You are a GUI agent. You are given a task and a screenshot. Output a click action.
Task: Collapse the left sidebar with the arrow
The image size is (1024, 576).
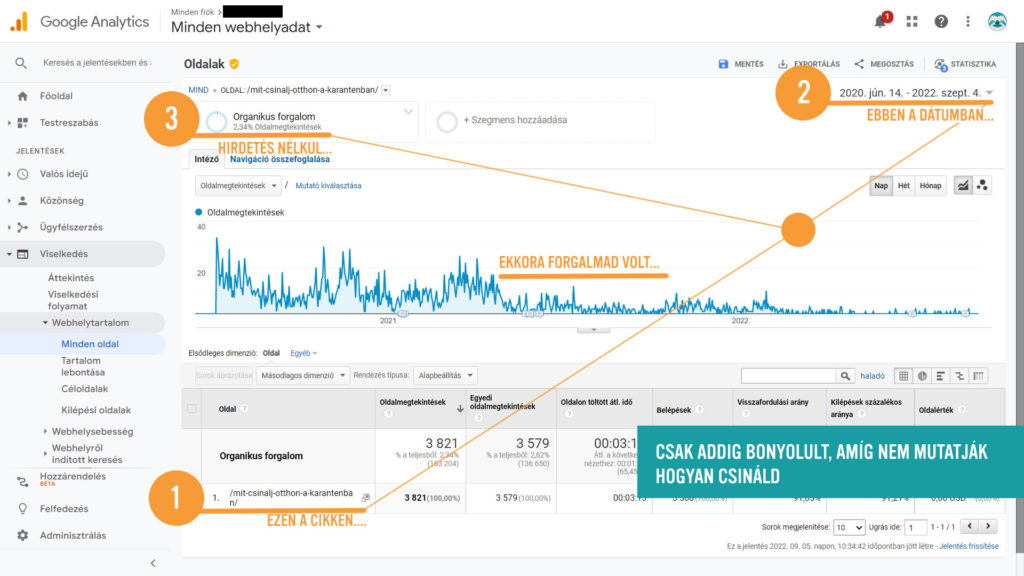152,562
